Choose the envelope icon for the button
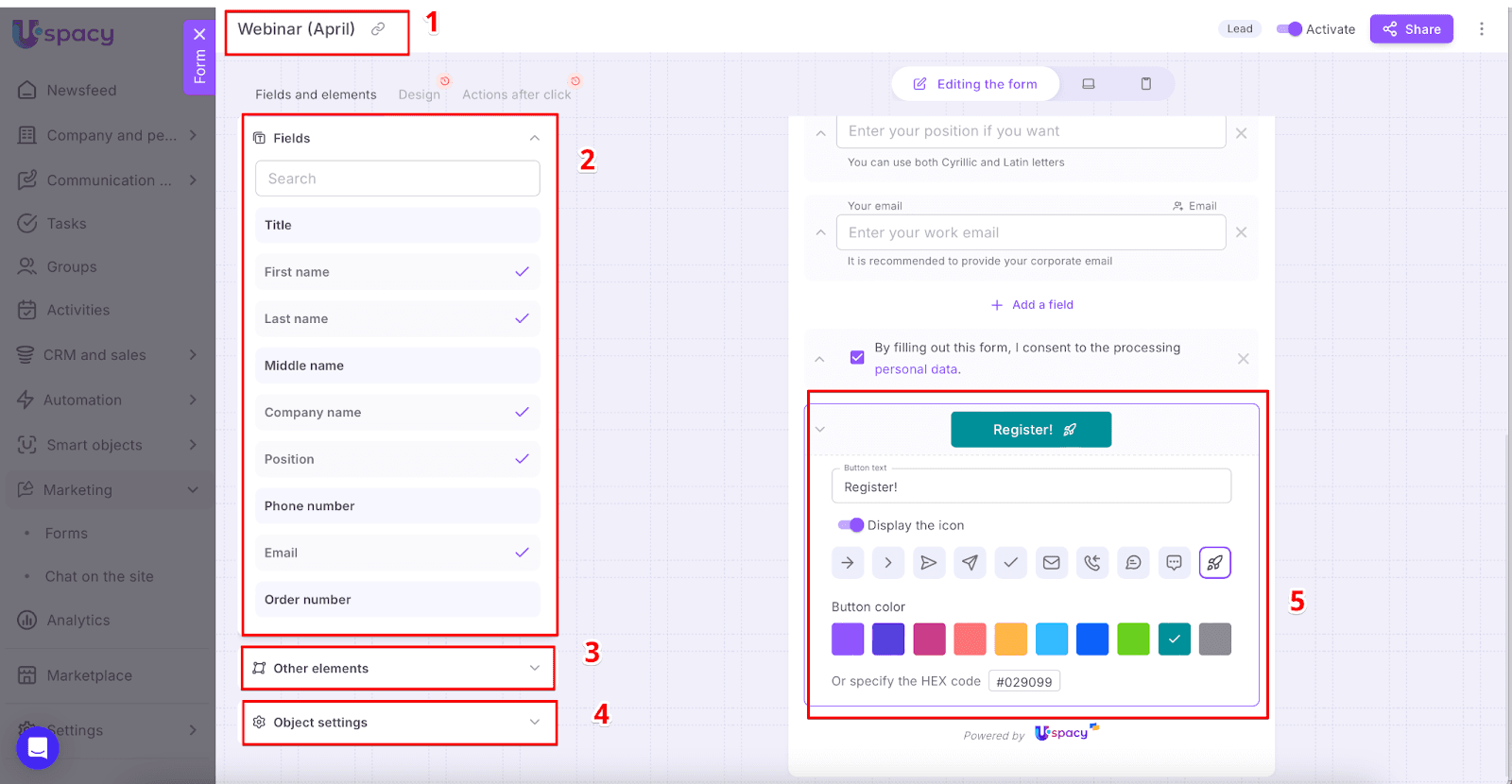The height and width of the screenshot is (784, 1512). pyautogui.click(x=1051, y=563)
